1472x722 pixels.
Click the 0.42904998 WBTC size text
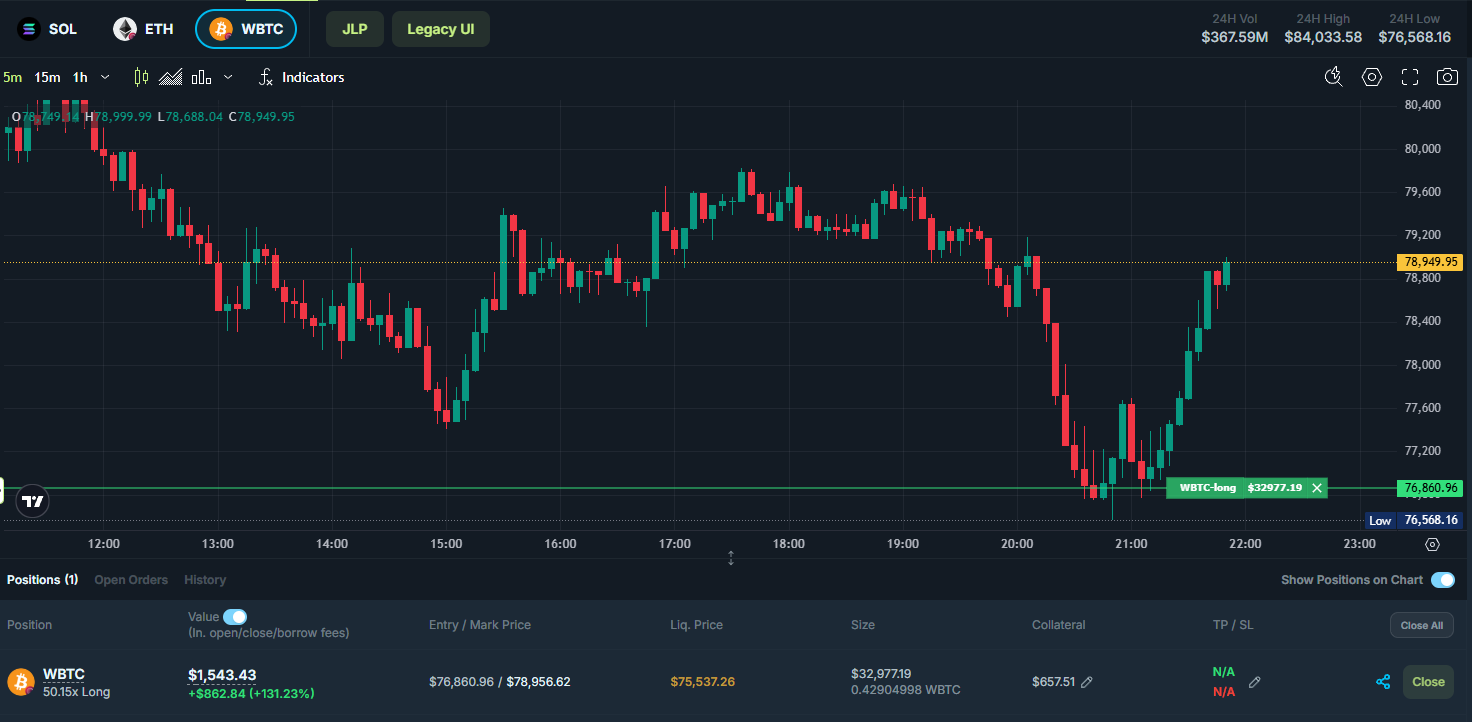pos(905,690)
